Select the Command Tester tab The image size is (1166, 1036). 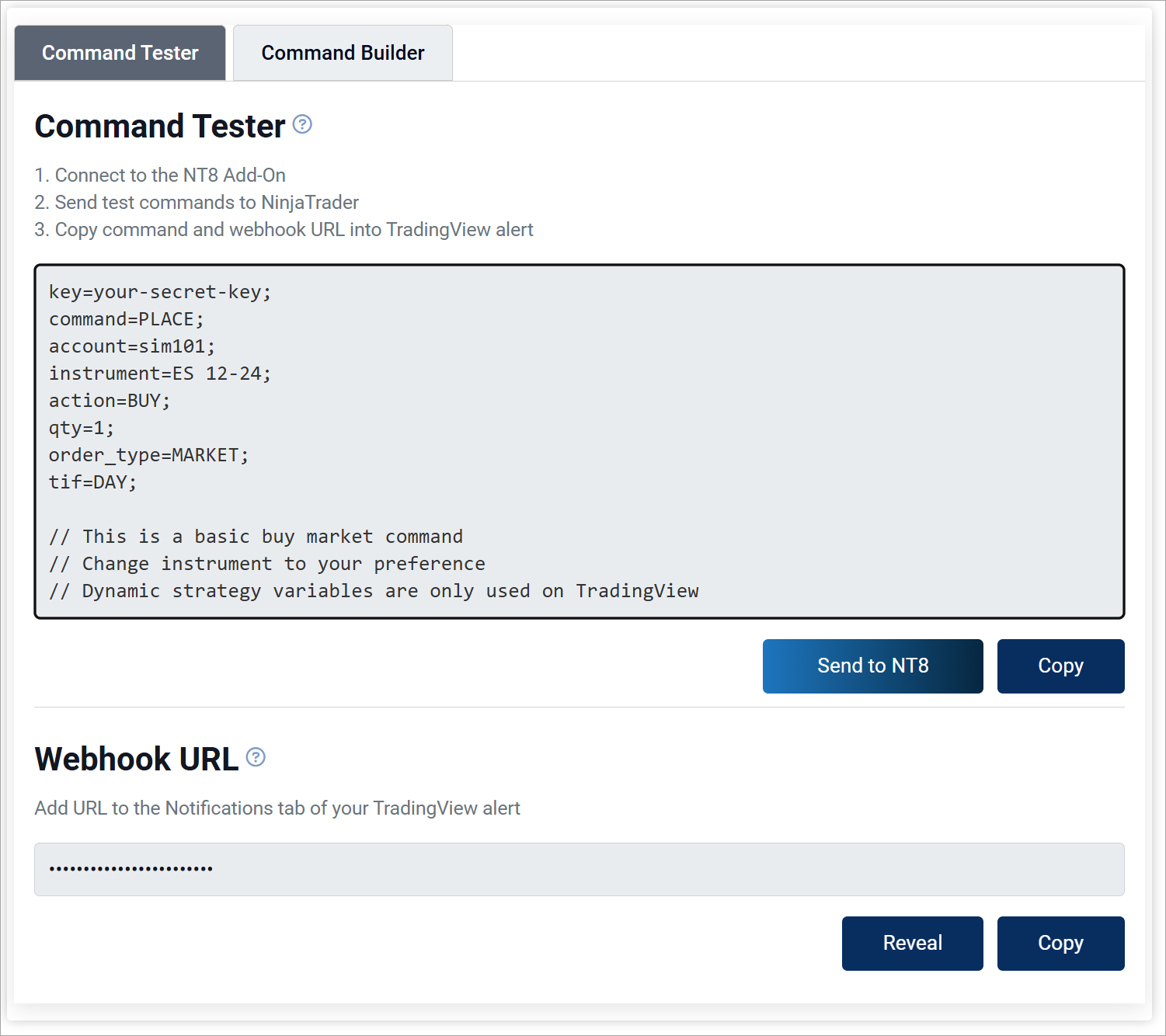pyautogui.click(x=119, y=52)
